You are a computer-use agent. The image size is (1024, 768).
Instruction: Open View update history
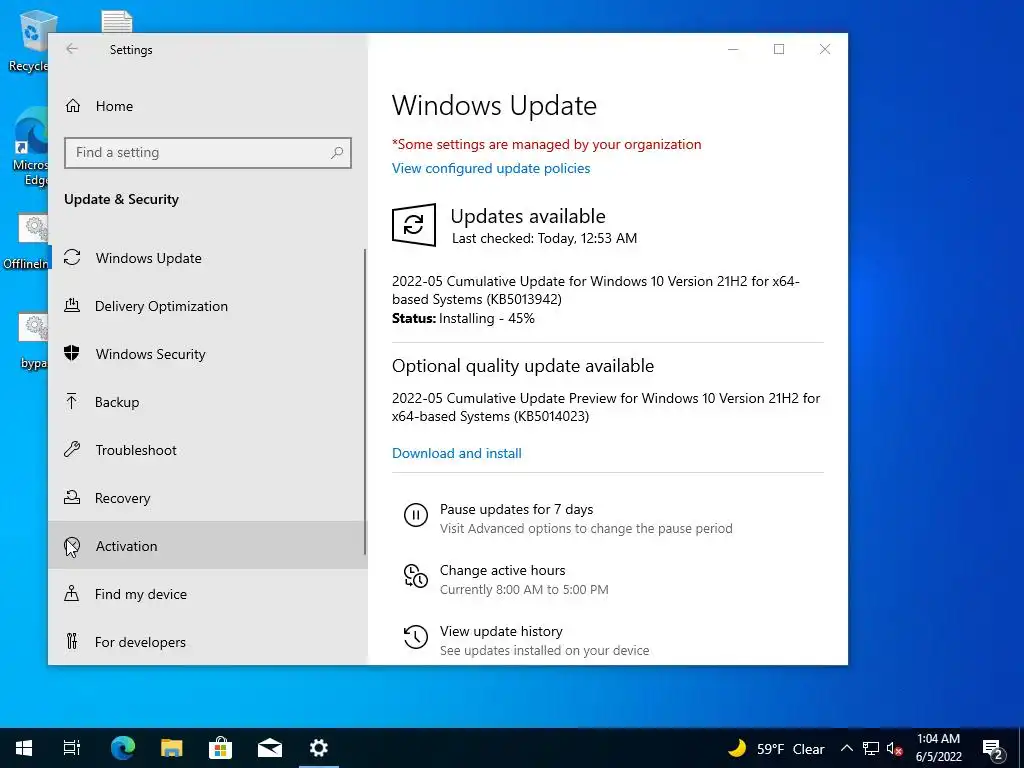click(502, 632)
